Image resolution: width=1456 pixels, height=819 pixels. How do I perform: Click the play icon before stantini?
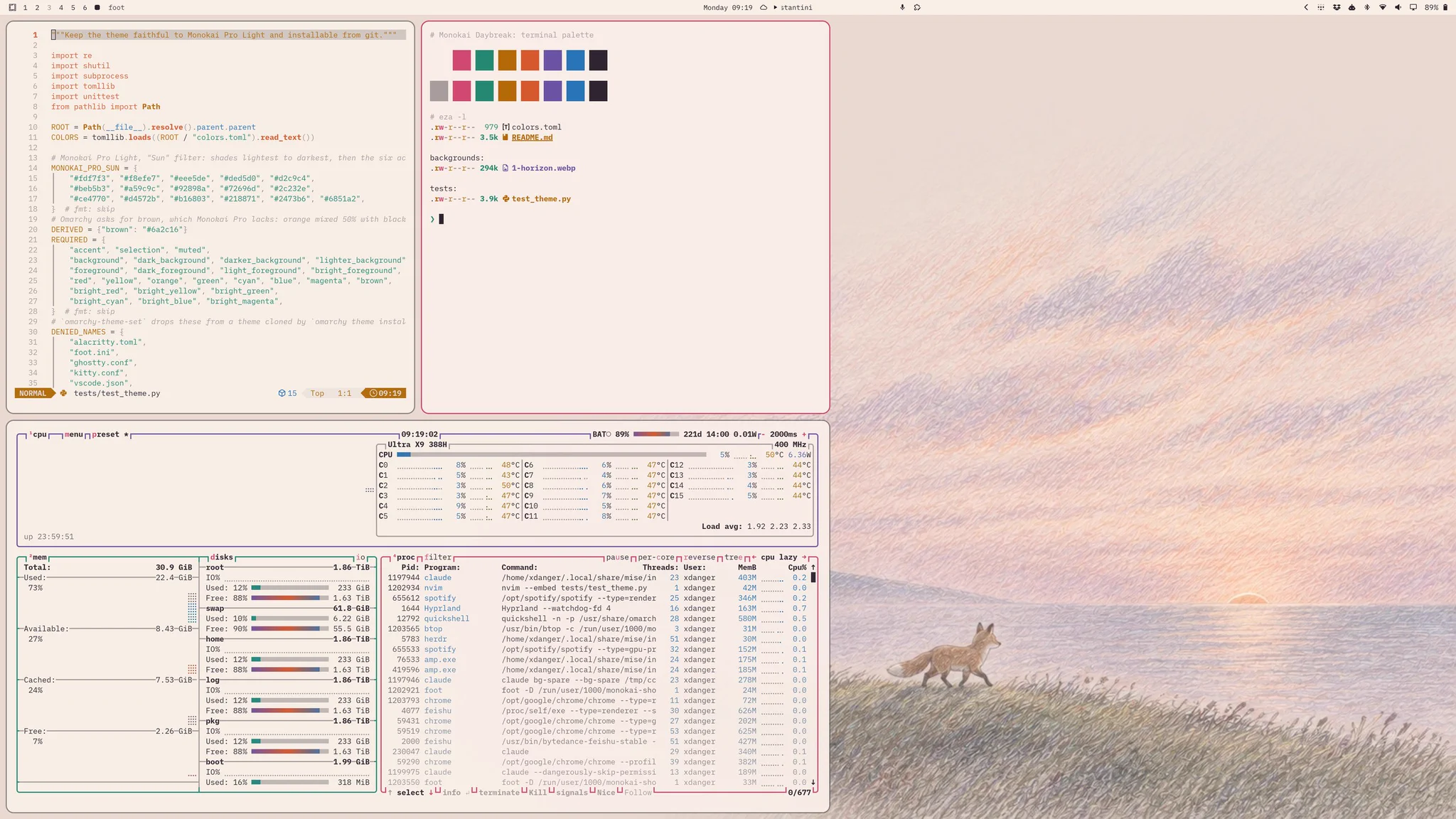pyautogui.click(x=775, y=8)
